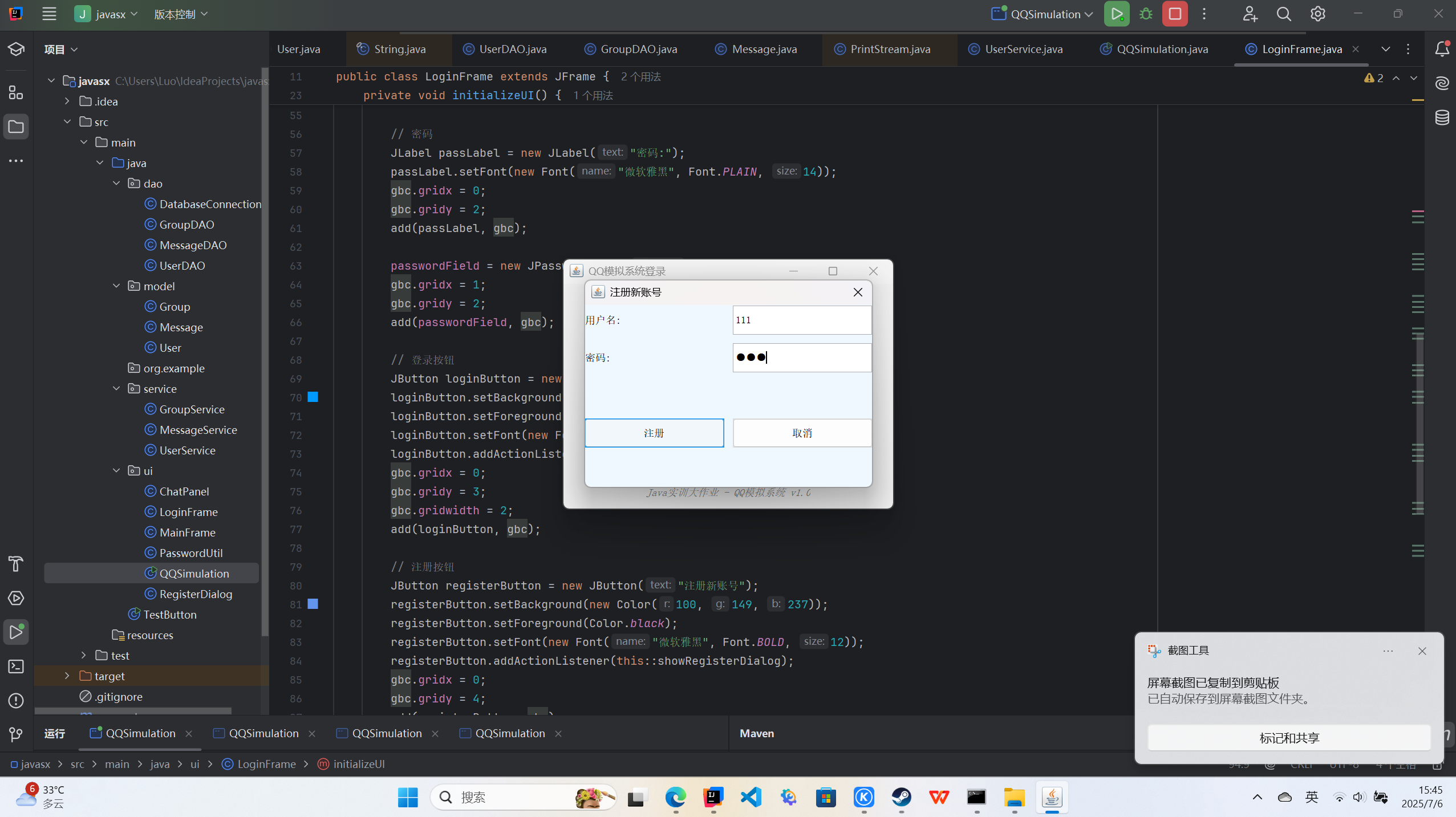This screenshot has width=1456, height=817.
Task: Click the 注册 button in dialog
Action: coord(654,433)
